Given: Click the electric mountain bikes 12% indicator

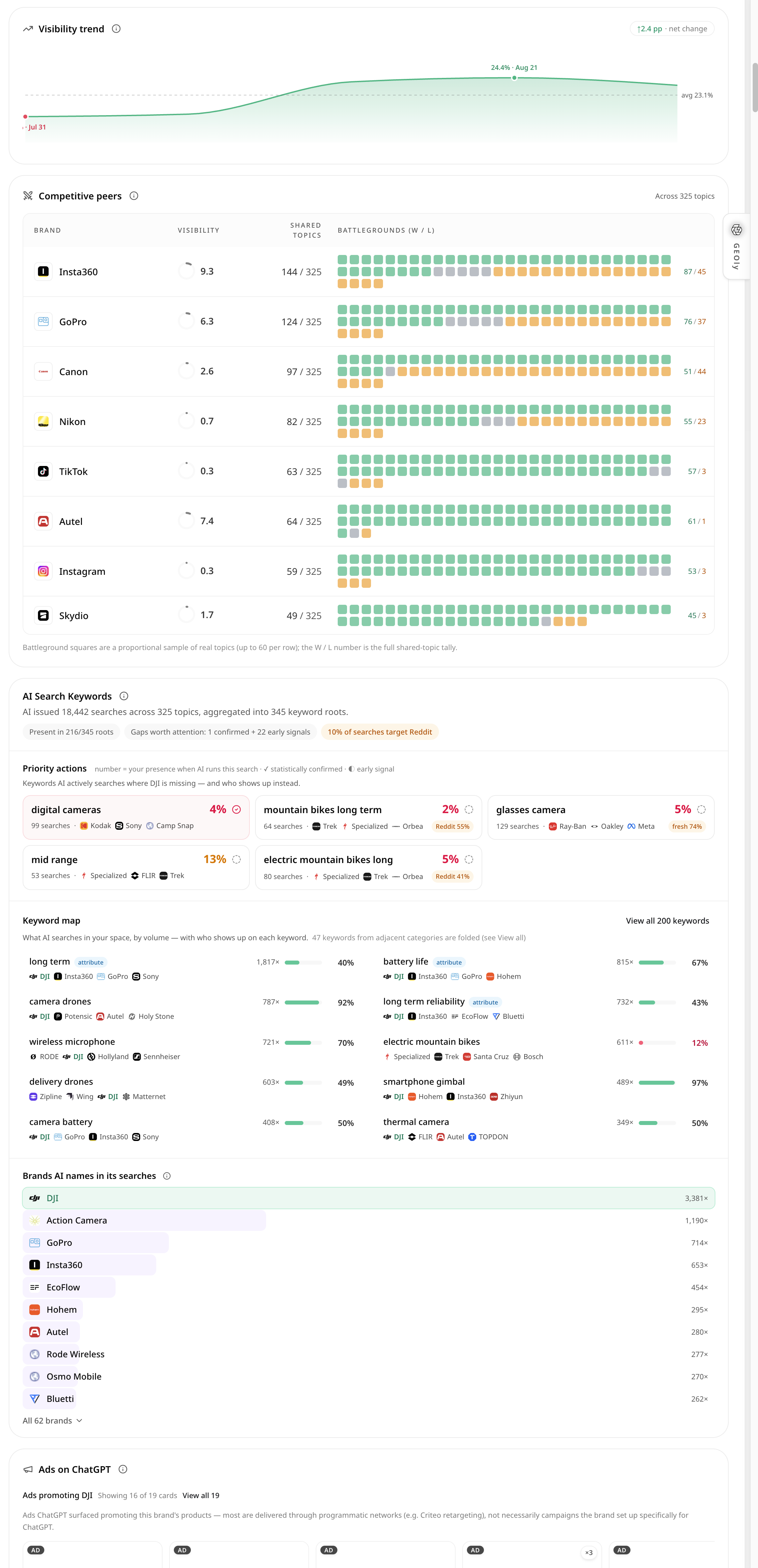Looking at the screenshot, I should [x=657, y=1043].
